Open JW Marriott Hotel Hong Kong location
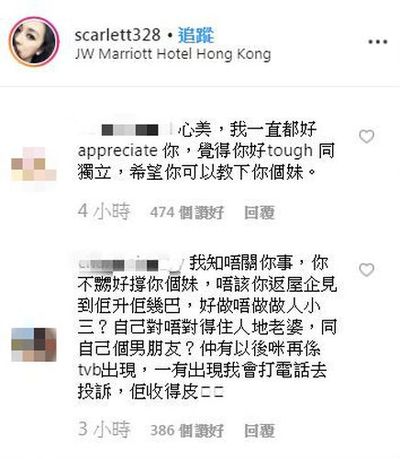 coord(173,55)
